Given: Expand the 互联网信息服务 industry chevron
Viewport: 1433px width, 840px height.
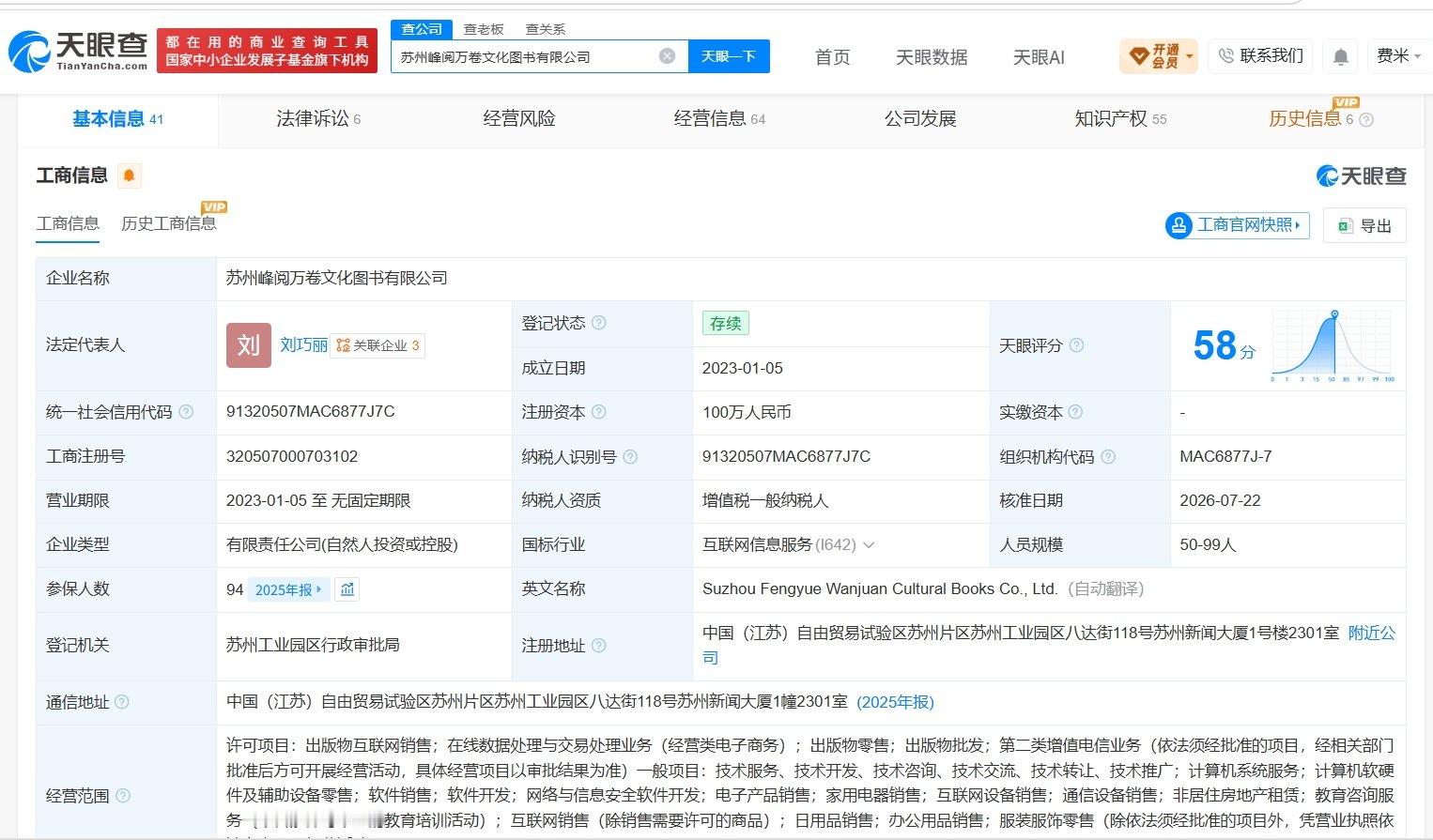Looking at the screenshot, I should [869, 545].
